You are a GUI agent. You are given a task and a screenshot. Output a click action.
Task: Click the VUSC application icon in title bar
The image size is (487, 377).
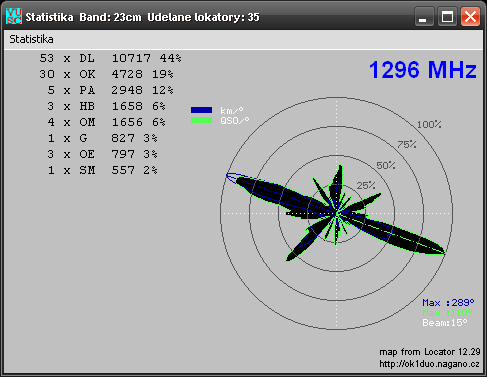14,16
